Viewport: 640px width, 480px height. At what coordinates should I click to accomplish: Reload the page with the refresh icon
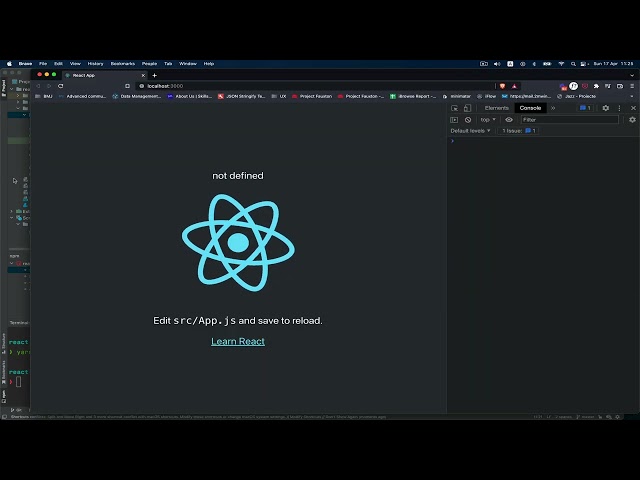(x=60, y=86)
